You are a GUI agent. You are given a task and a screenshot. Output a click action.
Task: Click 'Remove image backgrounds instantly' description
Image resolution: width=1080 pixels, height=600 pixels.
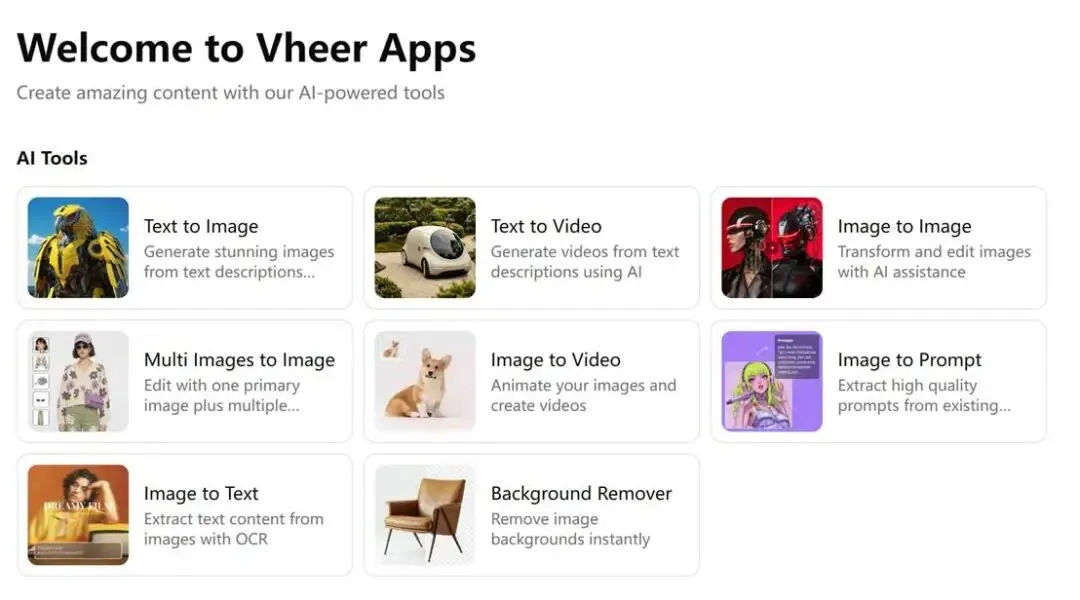(570, 529)
